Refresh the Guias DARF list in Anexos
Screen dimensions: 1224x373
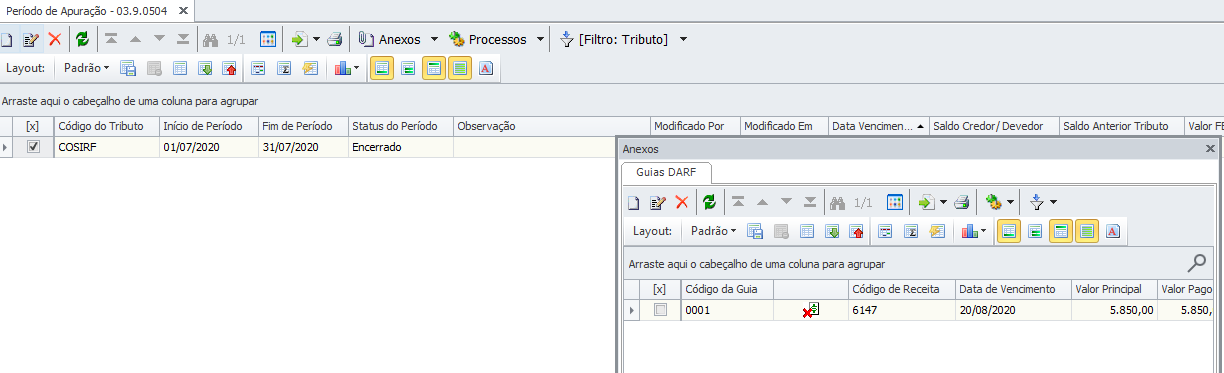709,202
